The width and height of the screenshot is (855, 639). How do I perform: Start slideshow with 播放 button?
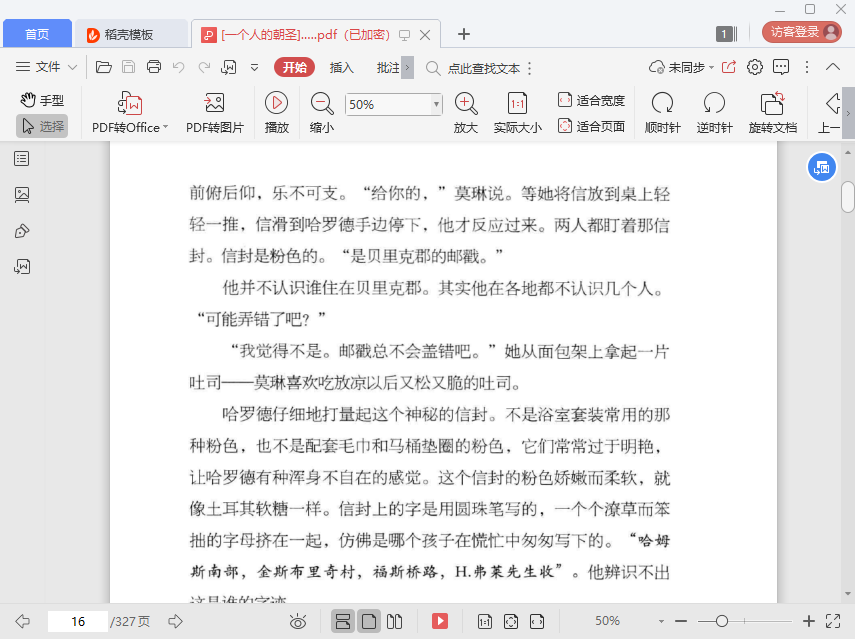(276, 113)
